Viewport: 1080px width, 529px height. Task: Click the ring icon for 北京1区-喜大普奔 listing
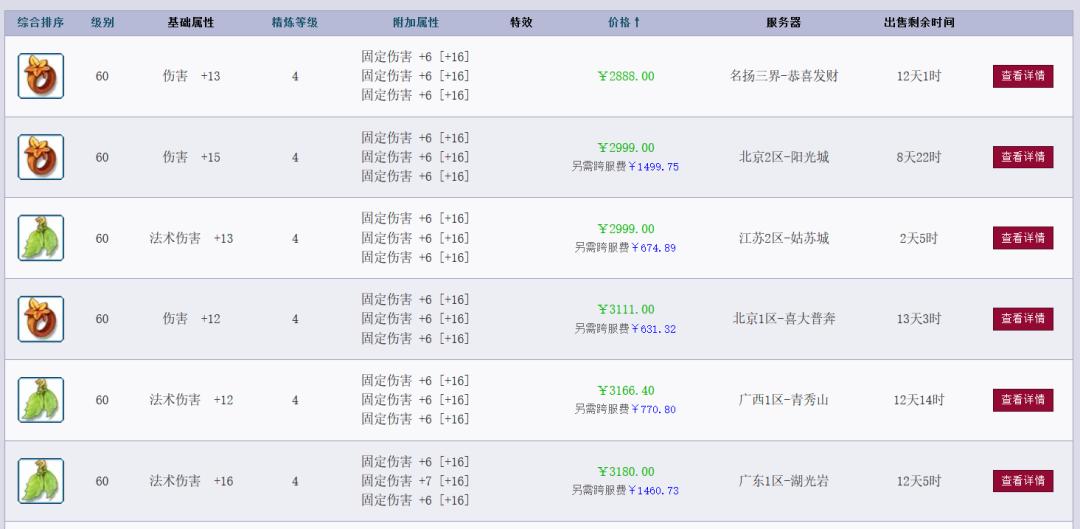(41, 319)
